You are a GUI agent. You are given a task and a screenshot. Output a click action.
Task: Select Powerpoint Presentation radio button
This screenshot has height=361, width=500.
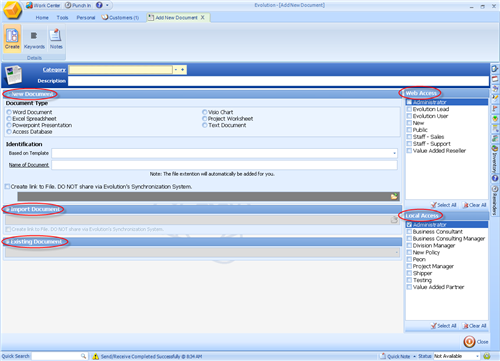point(9,125)
